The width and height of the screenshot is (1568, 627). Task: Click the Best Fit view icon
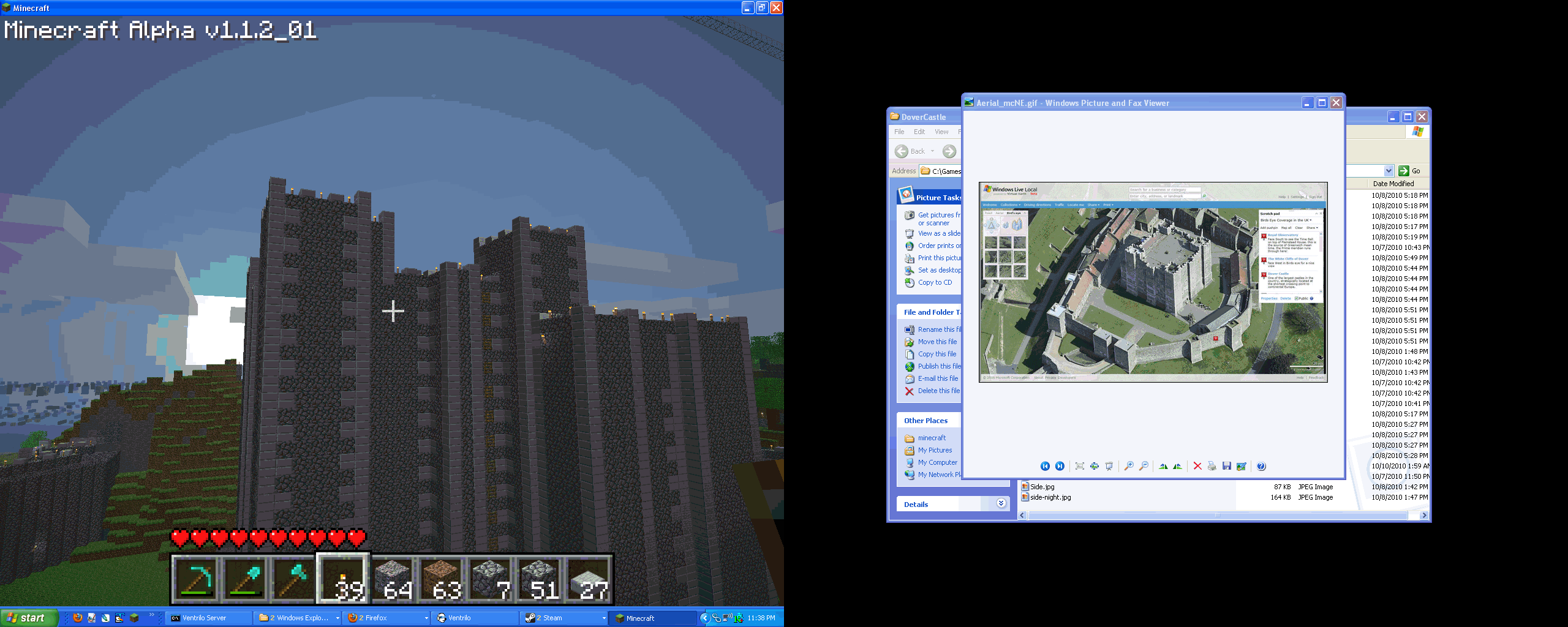[1080, 466]
